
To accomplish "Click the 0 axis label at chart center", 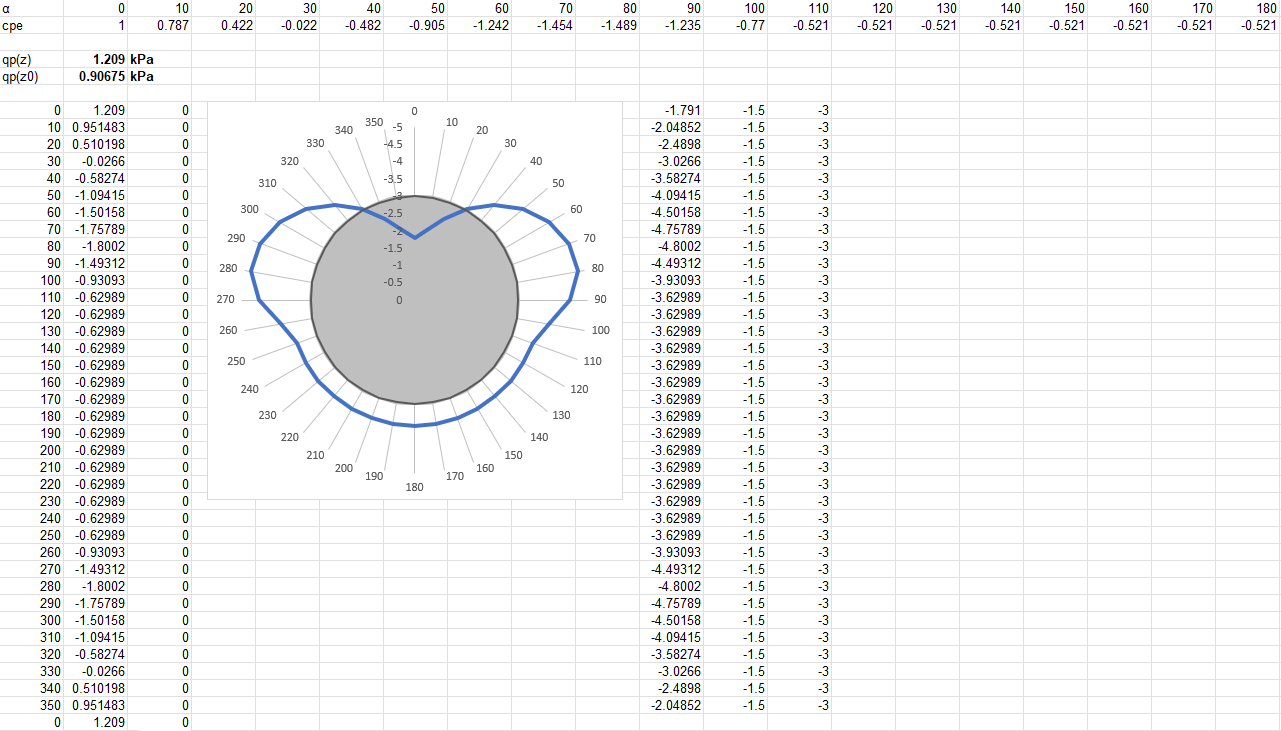I will [399, 300].
